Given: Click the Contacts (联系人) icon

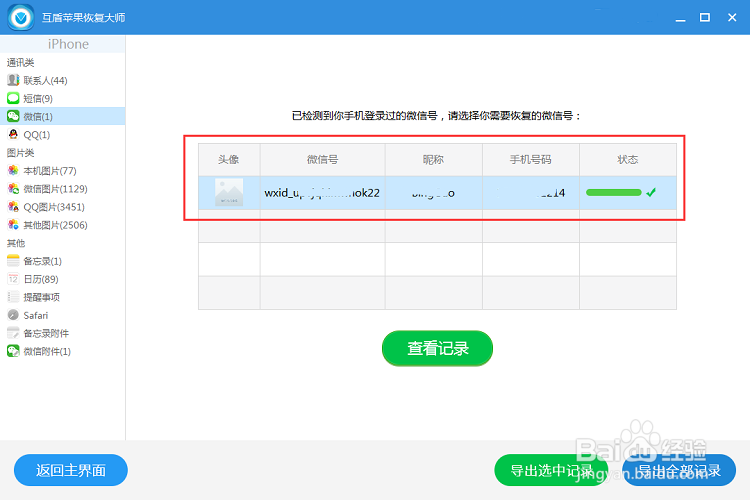Looking at the screenshot, I should 13,80.
